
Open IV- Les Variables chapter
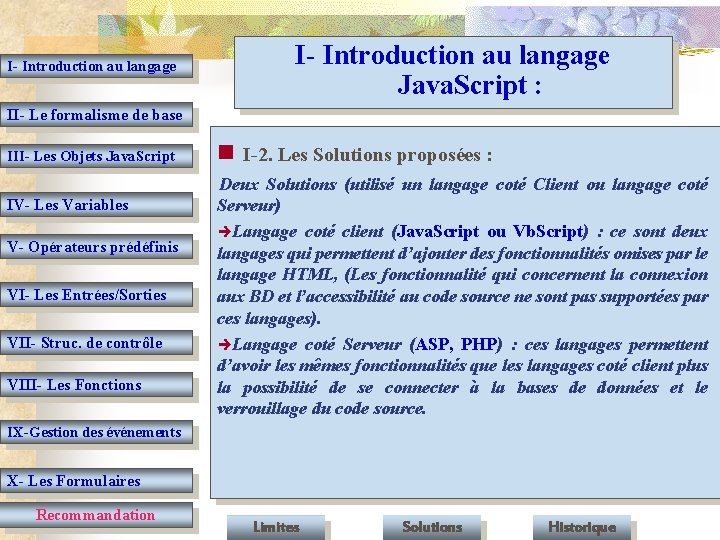(96, 205)
